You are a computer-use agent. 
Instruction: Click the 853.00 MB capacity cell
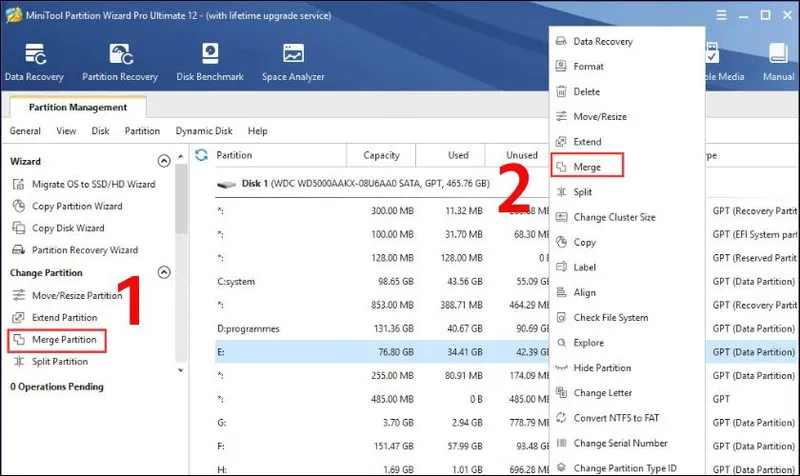click(392, 305)
